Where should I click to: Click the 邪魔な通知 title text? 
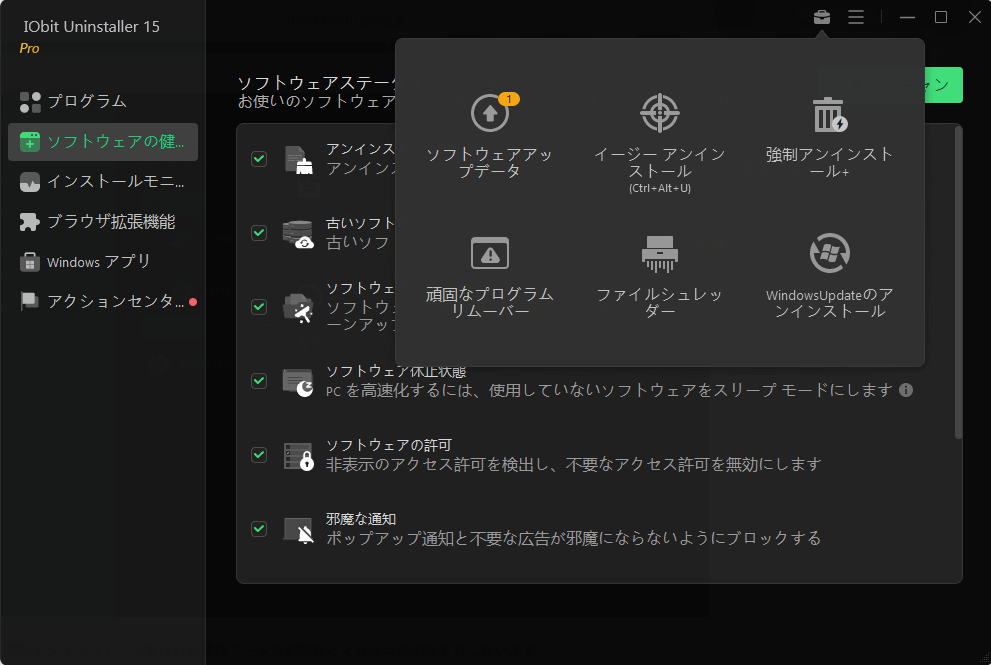[x=361, y=520]
